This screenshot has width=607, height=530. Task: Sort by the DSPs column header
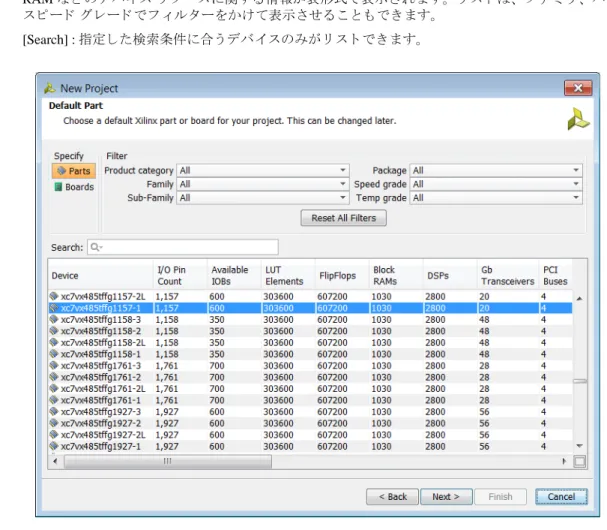pyautogui.click(x=450, y=275)
